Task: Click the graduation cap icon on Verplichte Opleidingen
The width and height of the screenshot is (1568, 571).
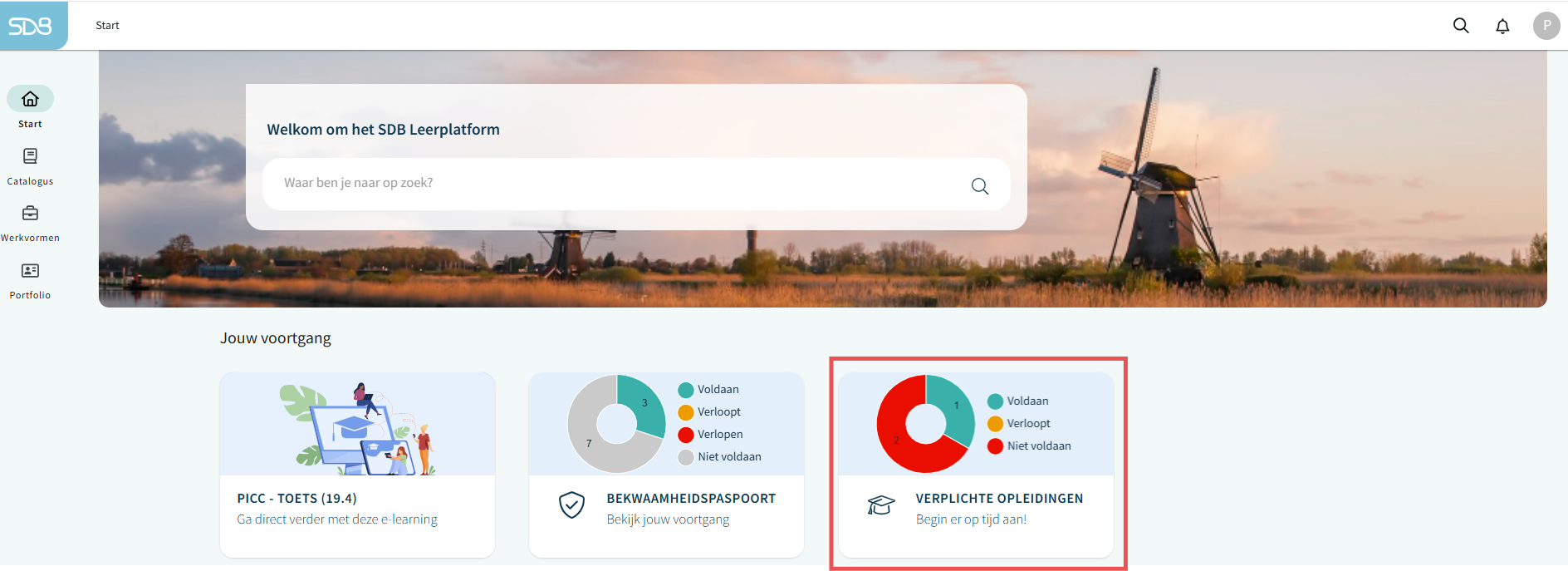Action: (x=880, y=505)
